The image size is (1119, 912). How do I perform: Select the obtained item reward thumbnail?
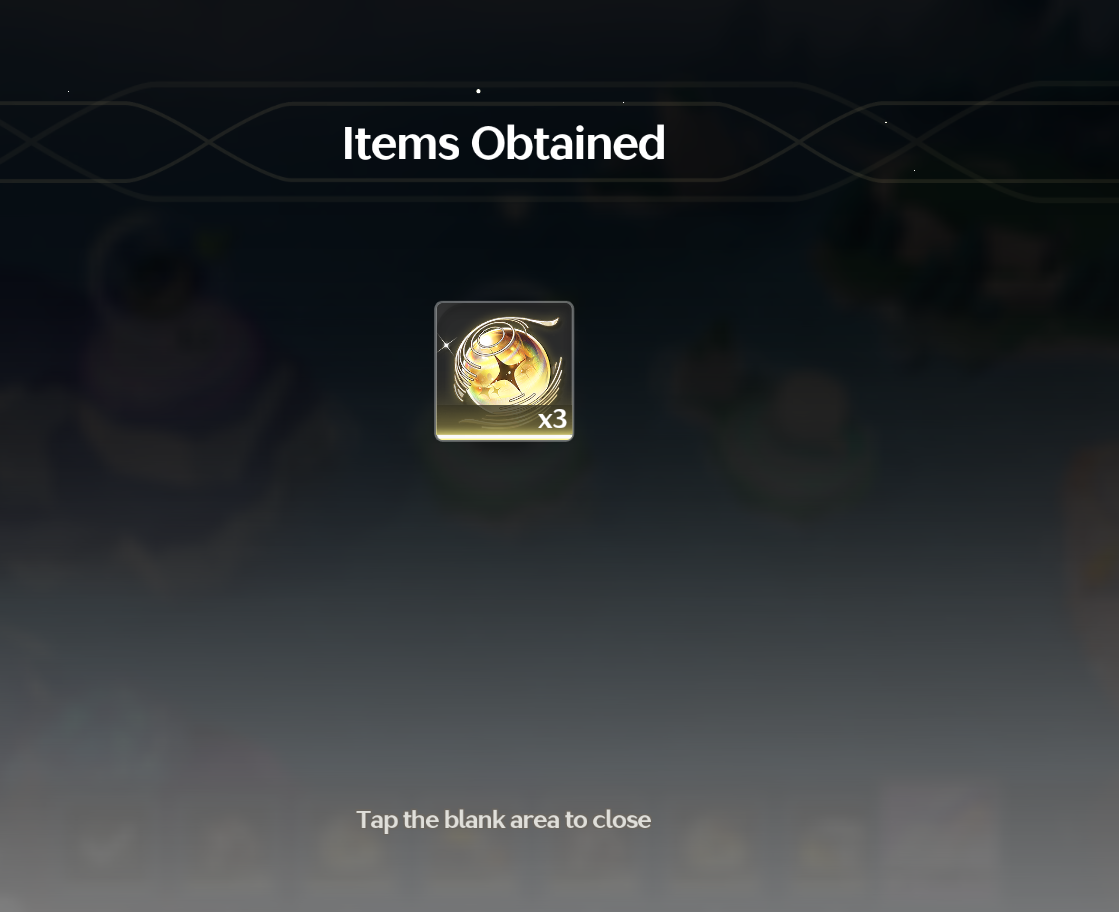pyautogui.click(x=504, y=371)
